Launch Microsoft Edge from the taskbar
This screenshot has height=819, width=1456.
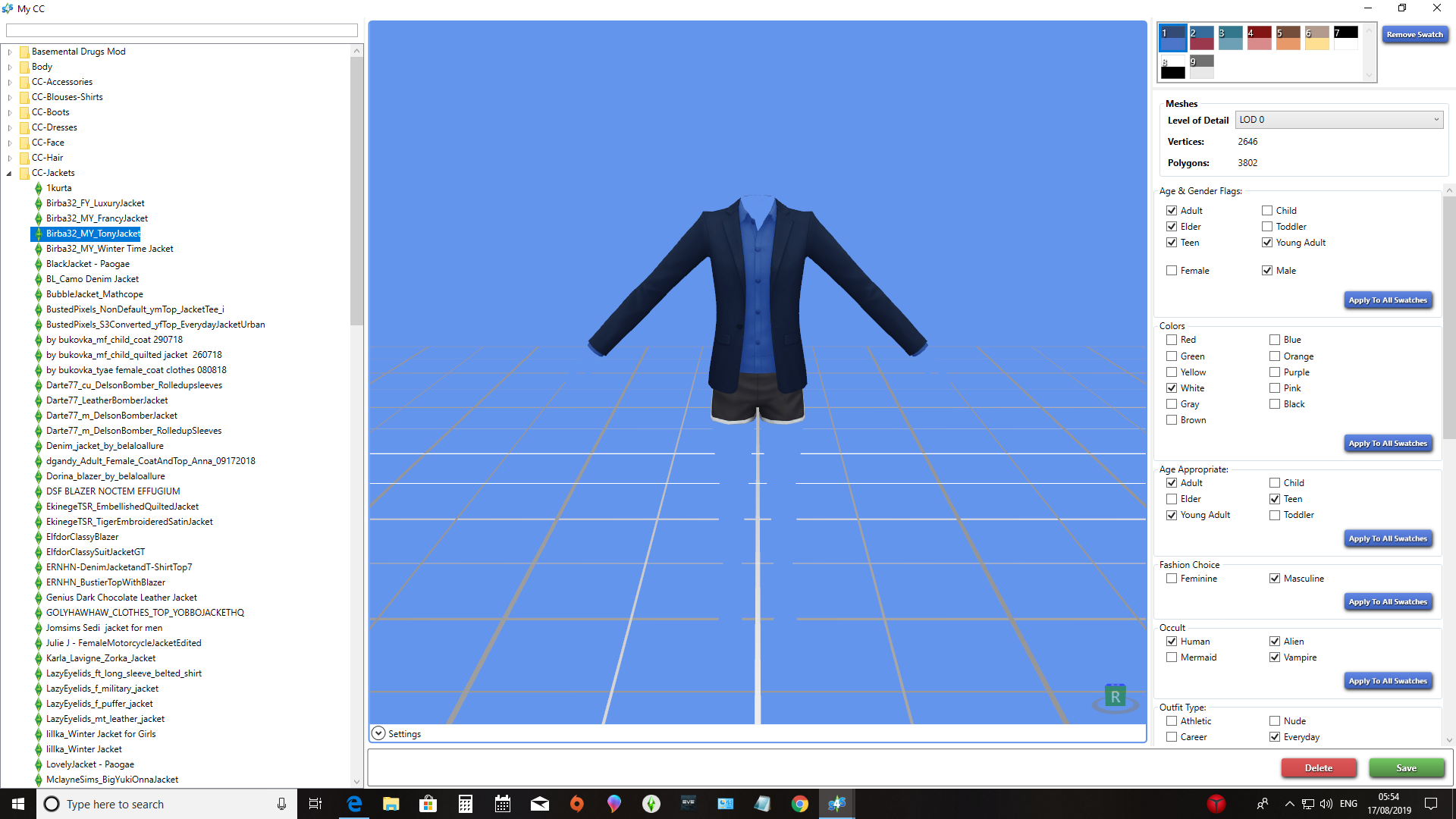click(x=354, y=804)
